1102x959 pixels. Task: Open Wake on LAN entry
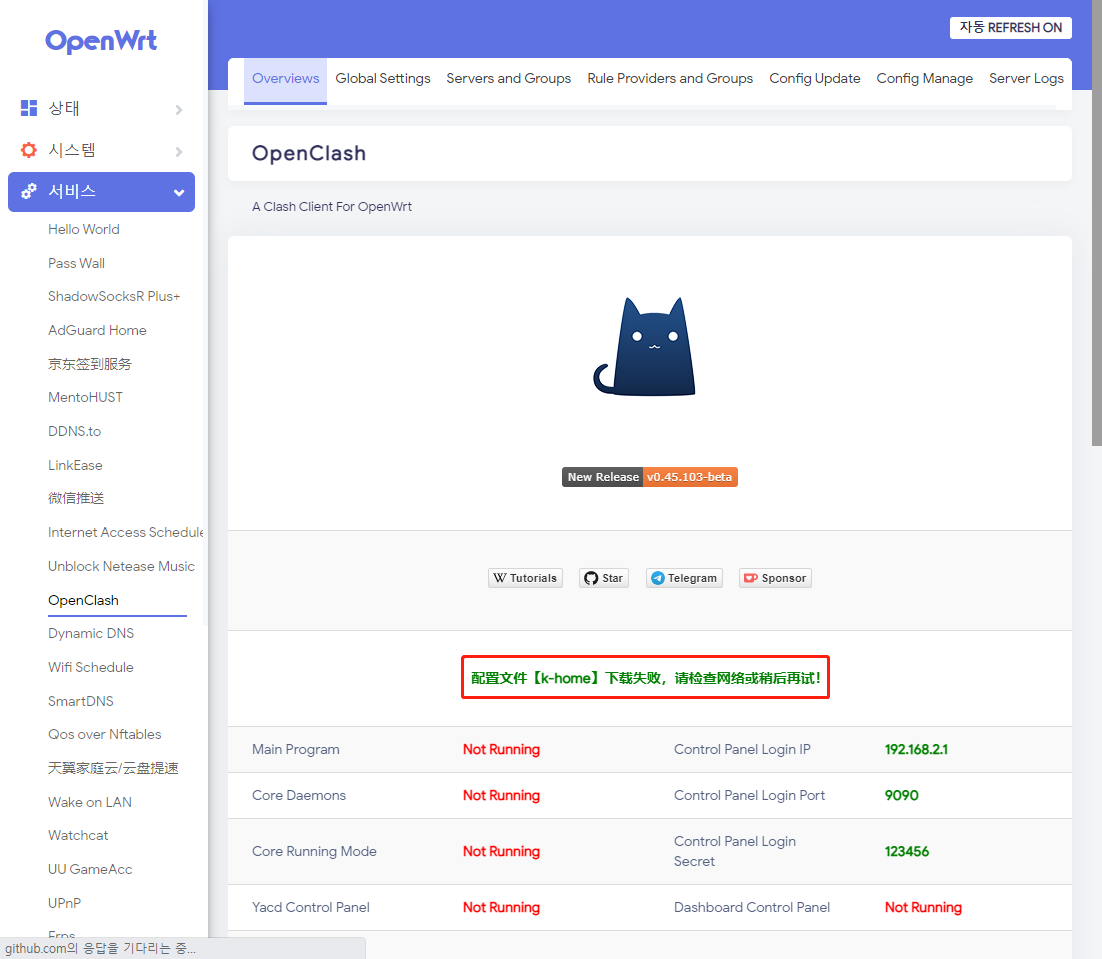(90, 802)
